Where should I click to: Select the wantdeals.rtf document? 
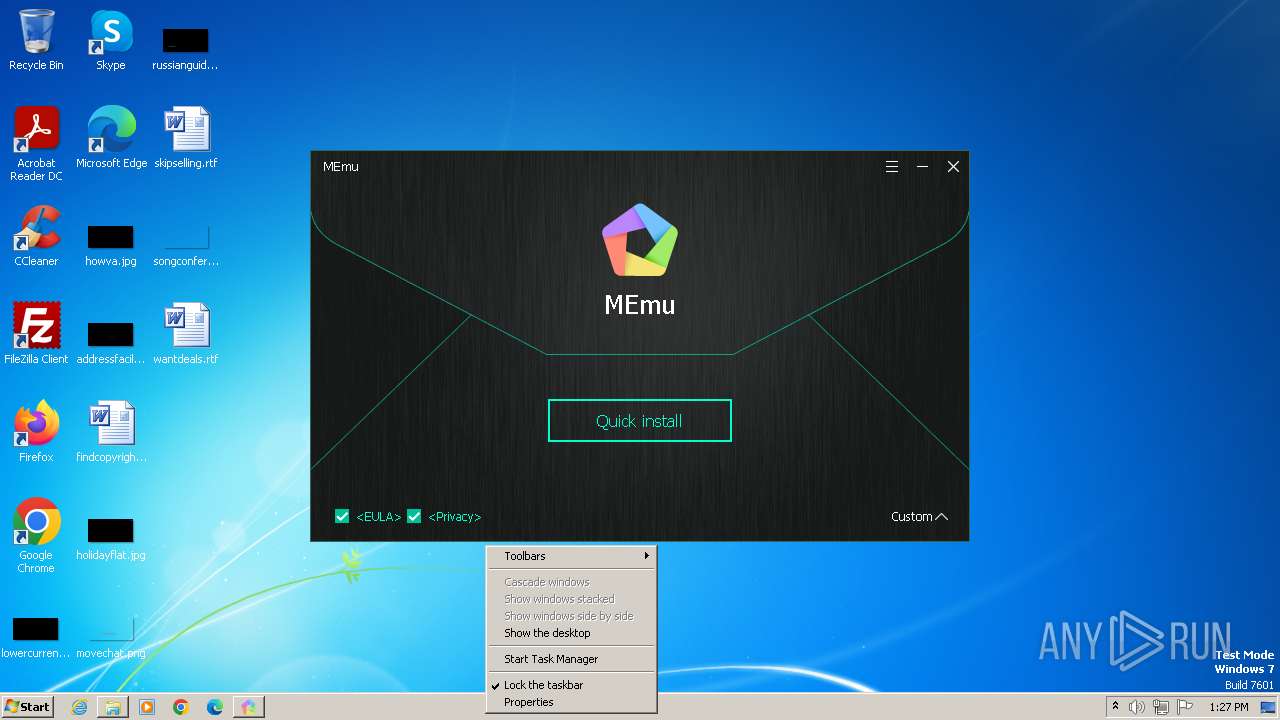tap(186, 335)
